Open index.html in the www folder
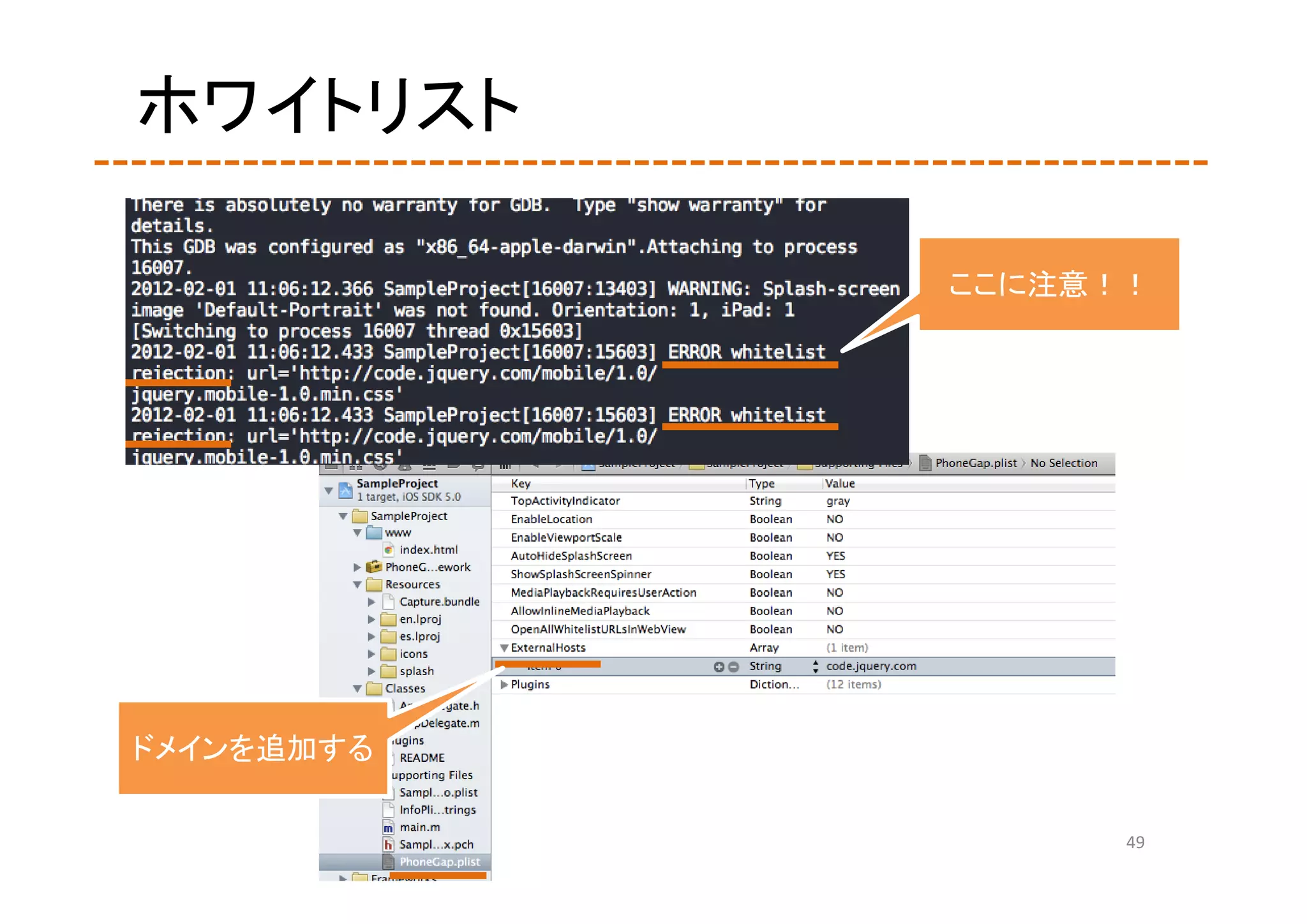The width and height of the screenshot is (1307, 924). click(428, 549)
